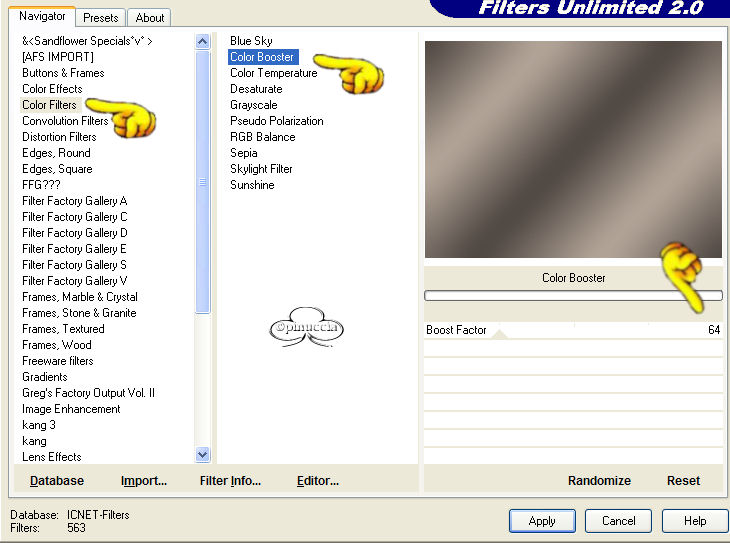Choose the RGB Balance filter
Screen dimensions: 730x543
pyautogui.click(x=263, y=137)
